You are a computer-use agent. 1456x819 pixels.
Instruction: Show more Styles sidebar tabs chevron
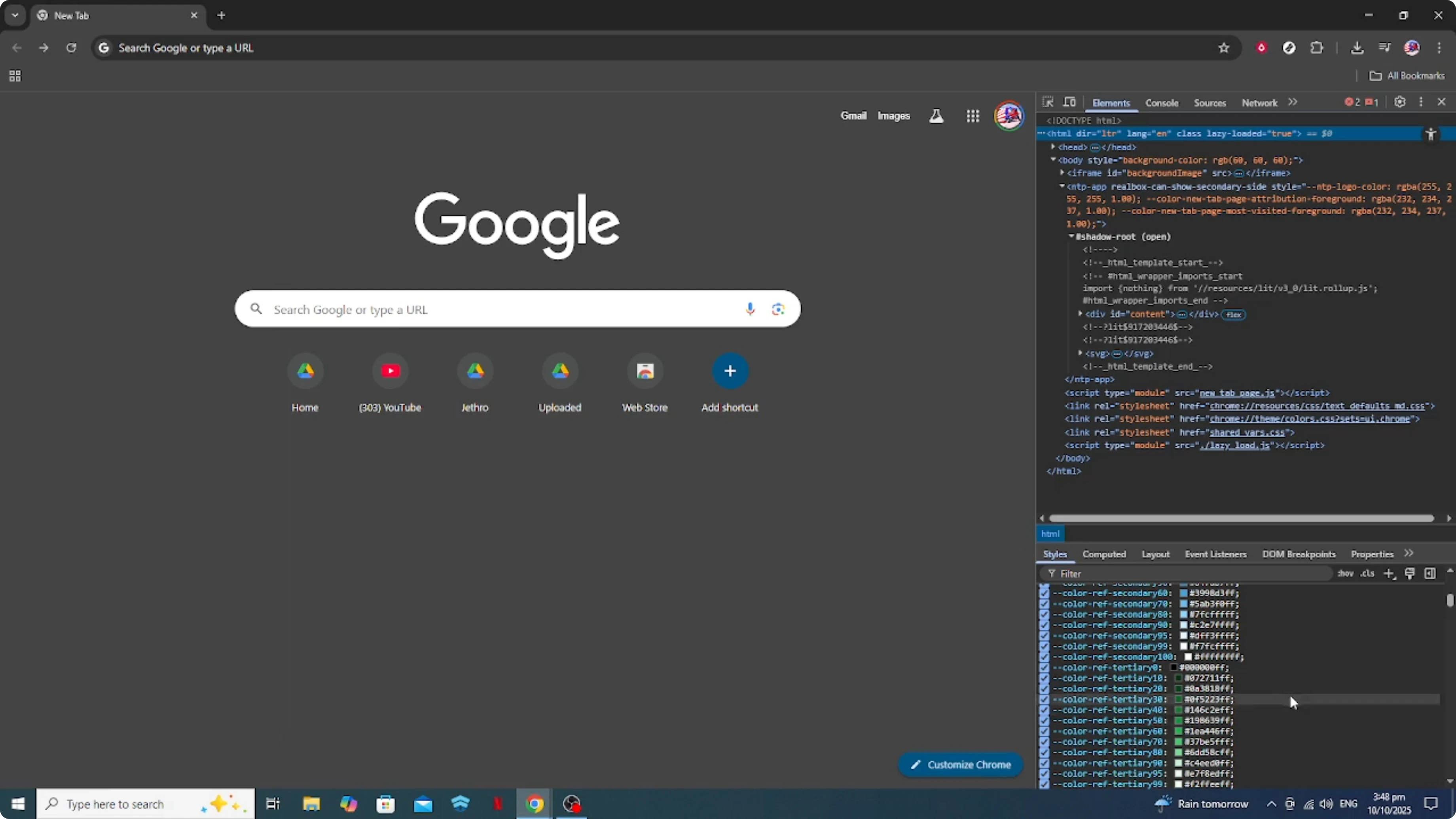click(x=1409, y=554)
